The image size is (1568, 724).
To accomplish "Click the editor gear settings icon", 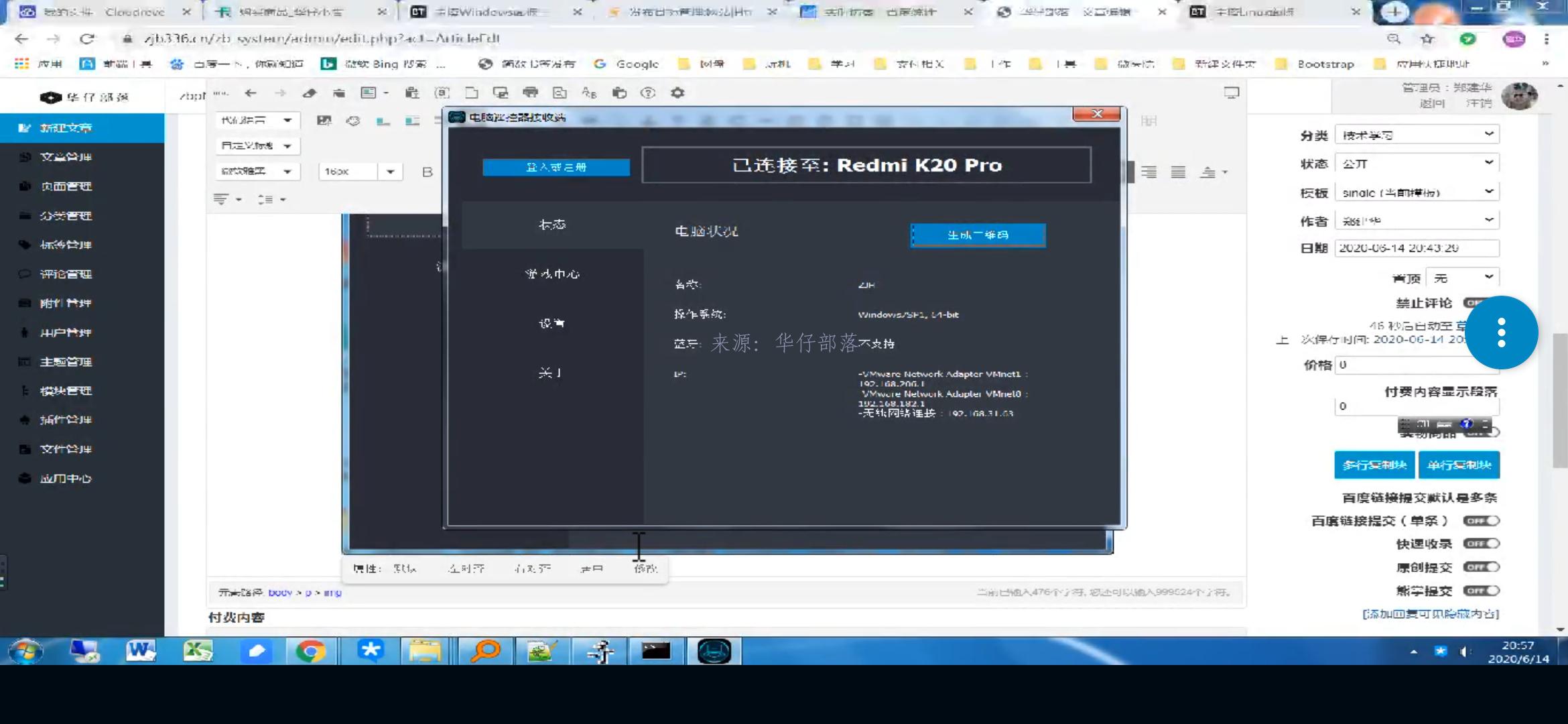I will click(x=677, y=93).
